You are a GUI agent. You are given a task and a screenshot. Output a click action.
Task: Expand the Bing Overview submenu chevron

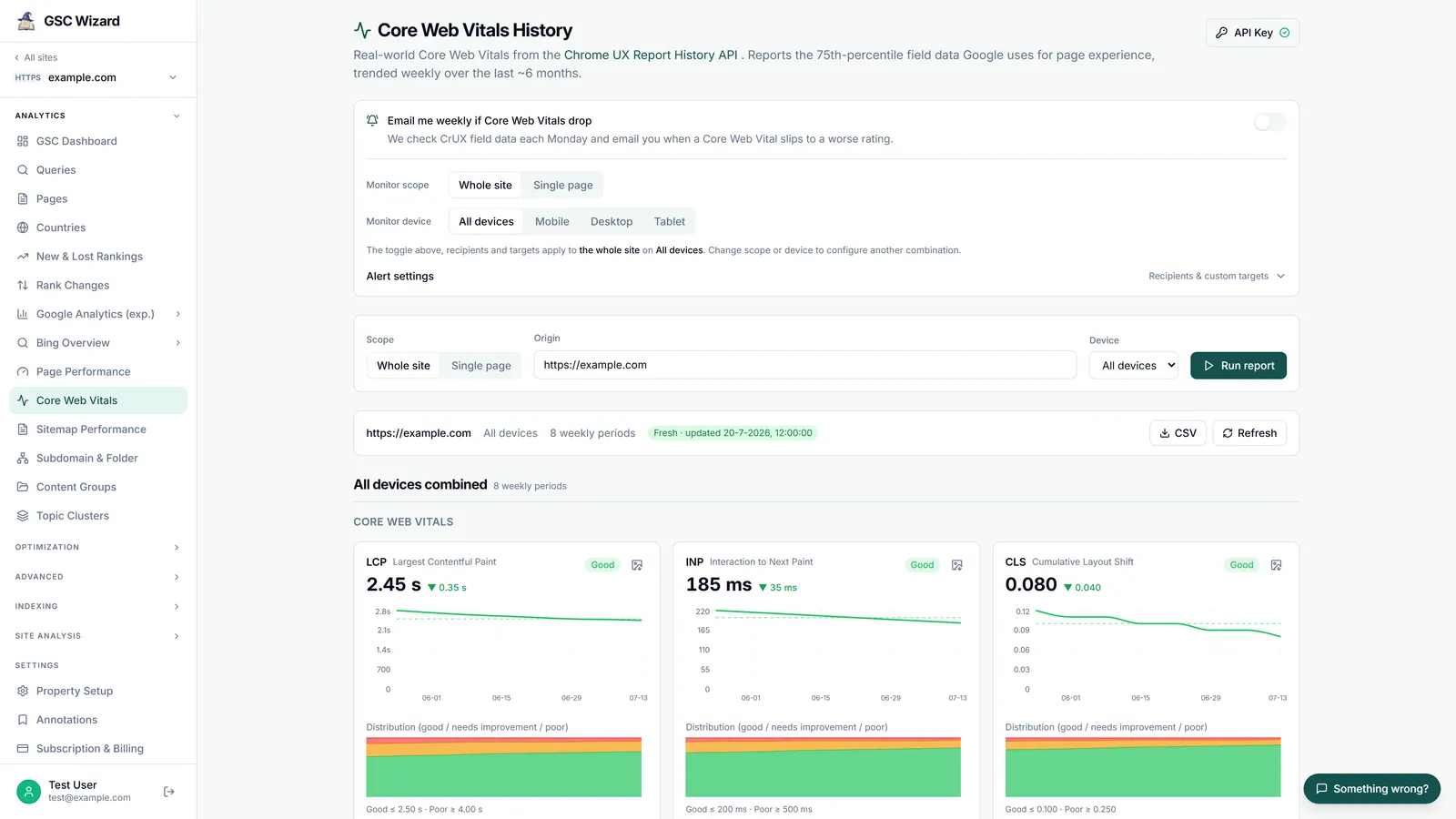tap(177, 343)
